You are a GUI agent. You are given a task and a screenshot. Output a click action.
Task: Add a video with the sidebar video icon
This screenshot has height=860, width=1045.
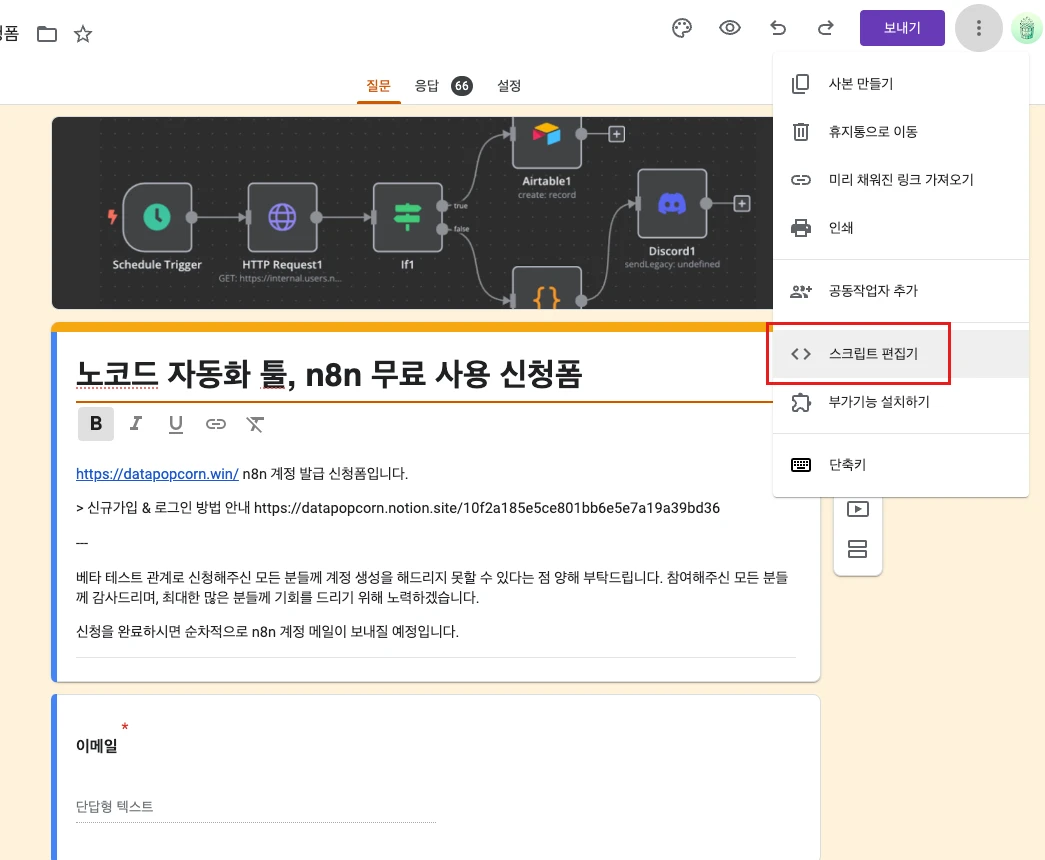tap(857, 509)
